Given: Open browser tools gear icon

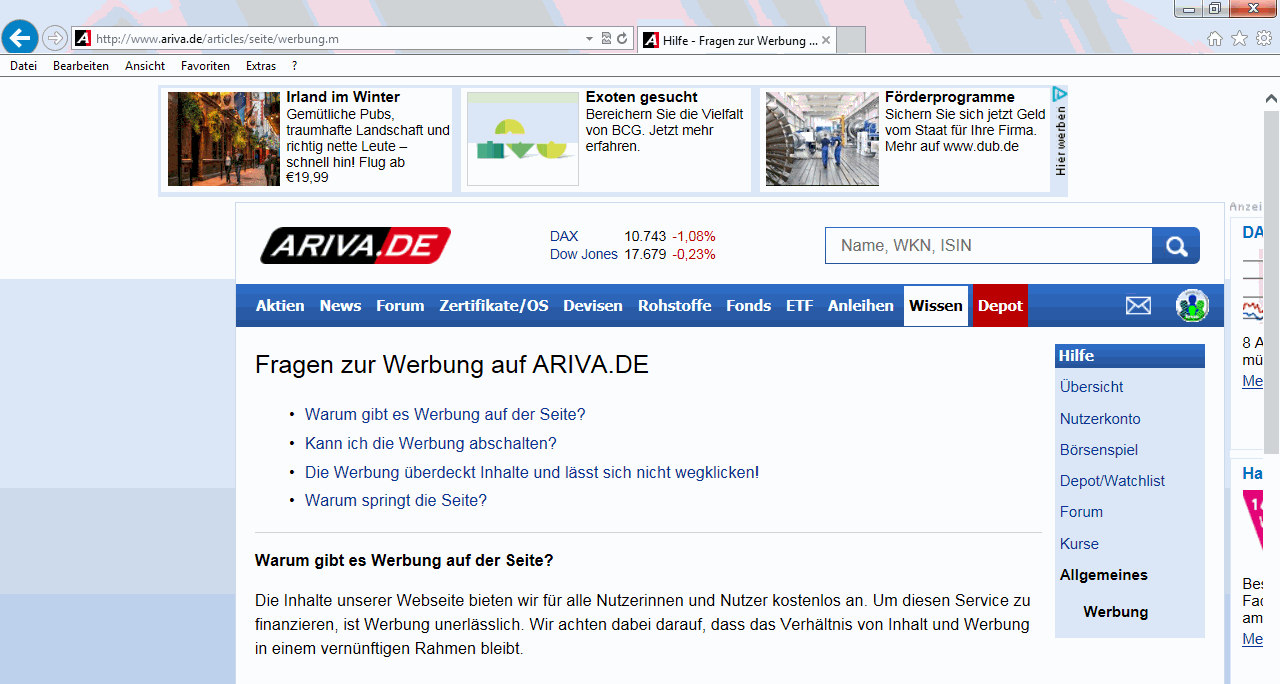Looking at the screenshot, I should coord(1264,38).
